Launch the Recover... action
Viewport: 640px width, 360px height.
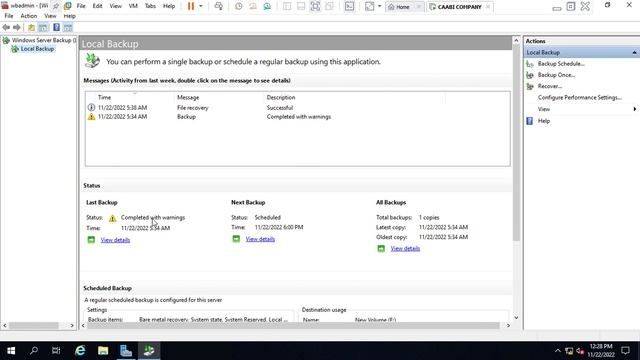click(x=550, y=87)
